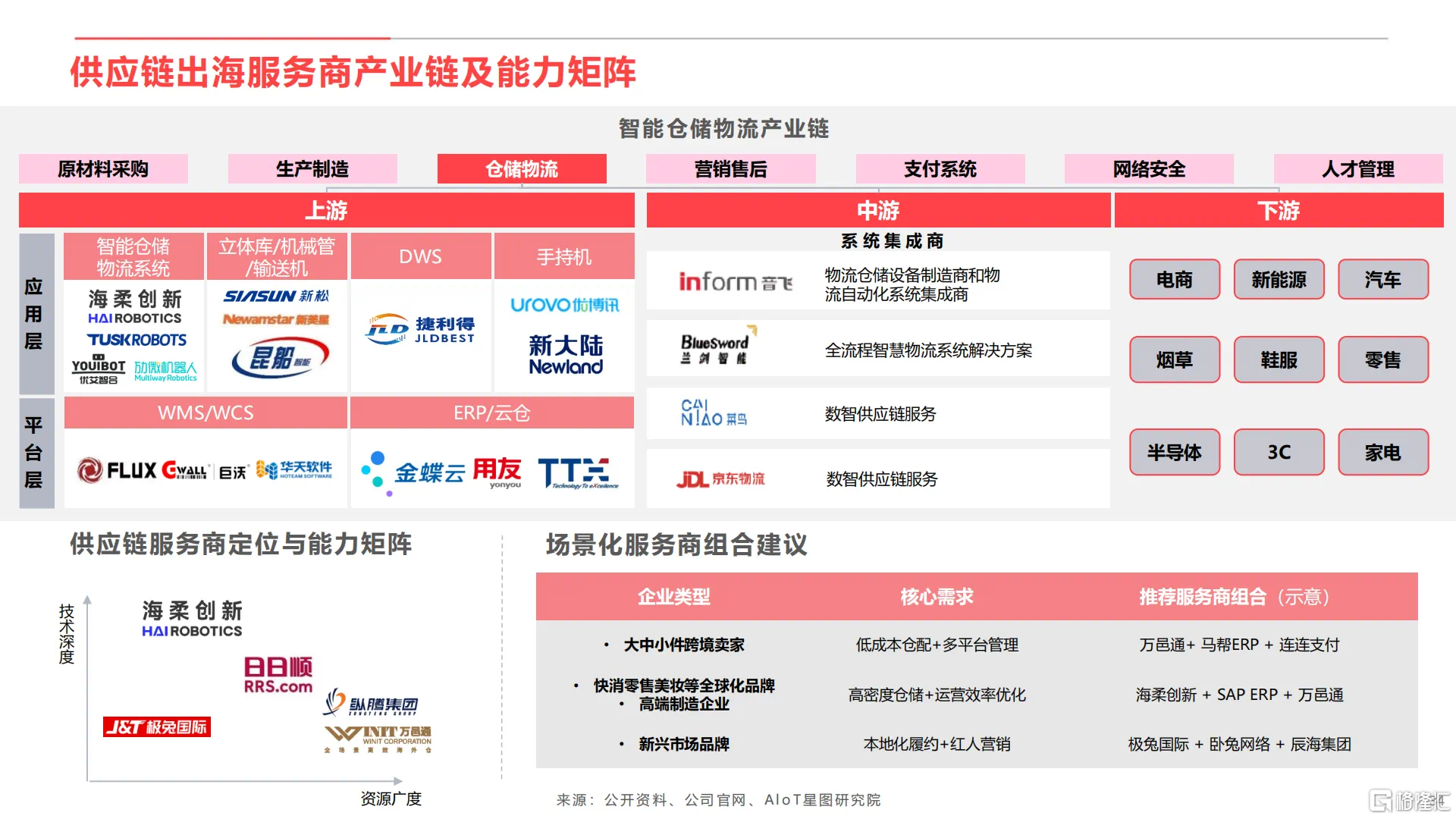The width and height of the screenshot is (1456, 819).
Task: Select the Gwall logo
Action: point(184,470)
